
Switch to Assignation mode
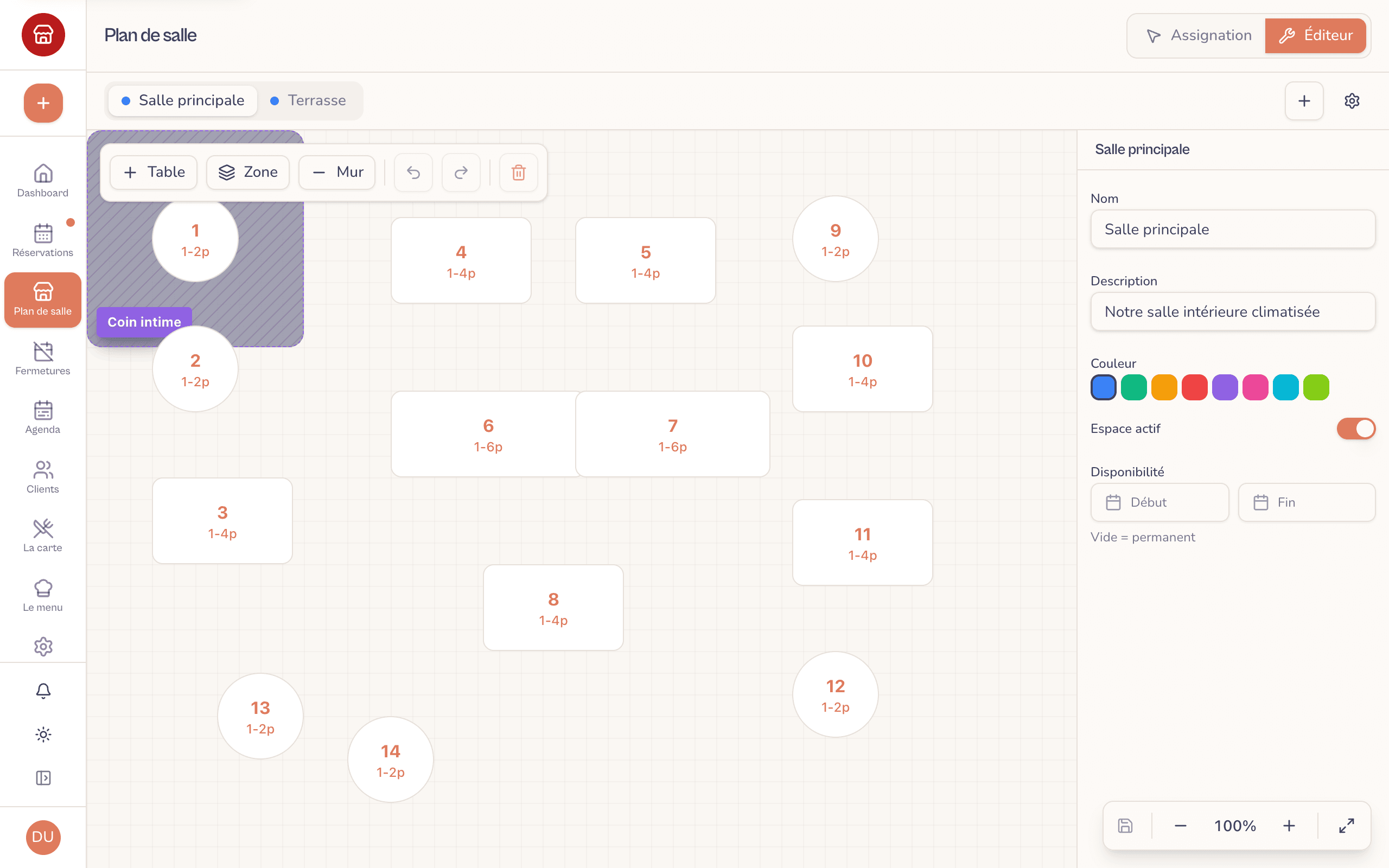[x=1199, y=35]
